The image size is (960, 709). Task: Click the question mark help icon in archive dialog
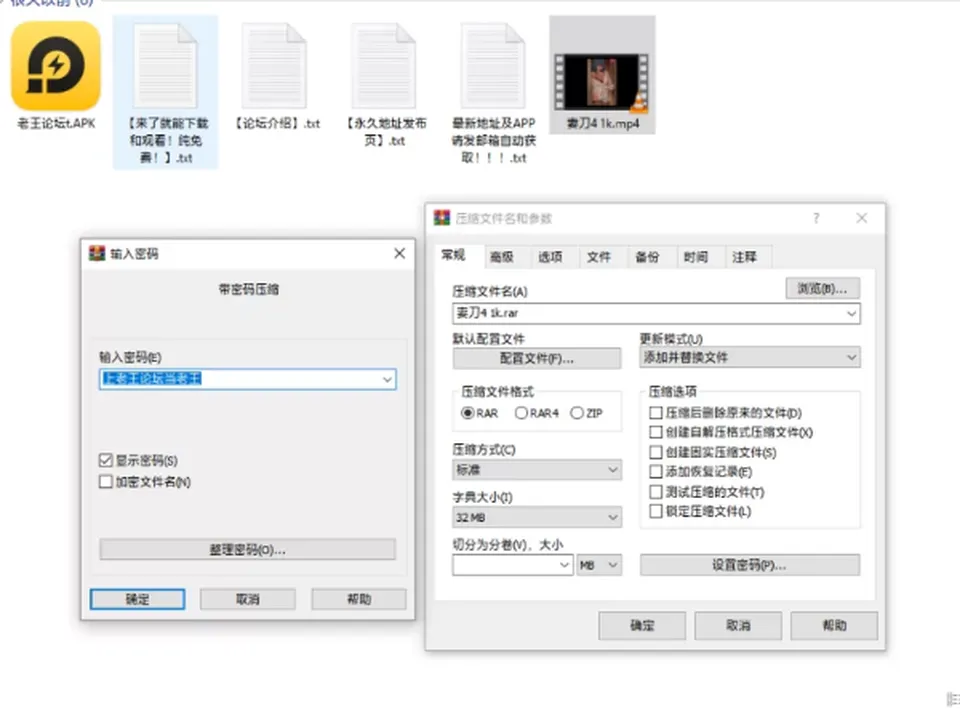(816, 218)
